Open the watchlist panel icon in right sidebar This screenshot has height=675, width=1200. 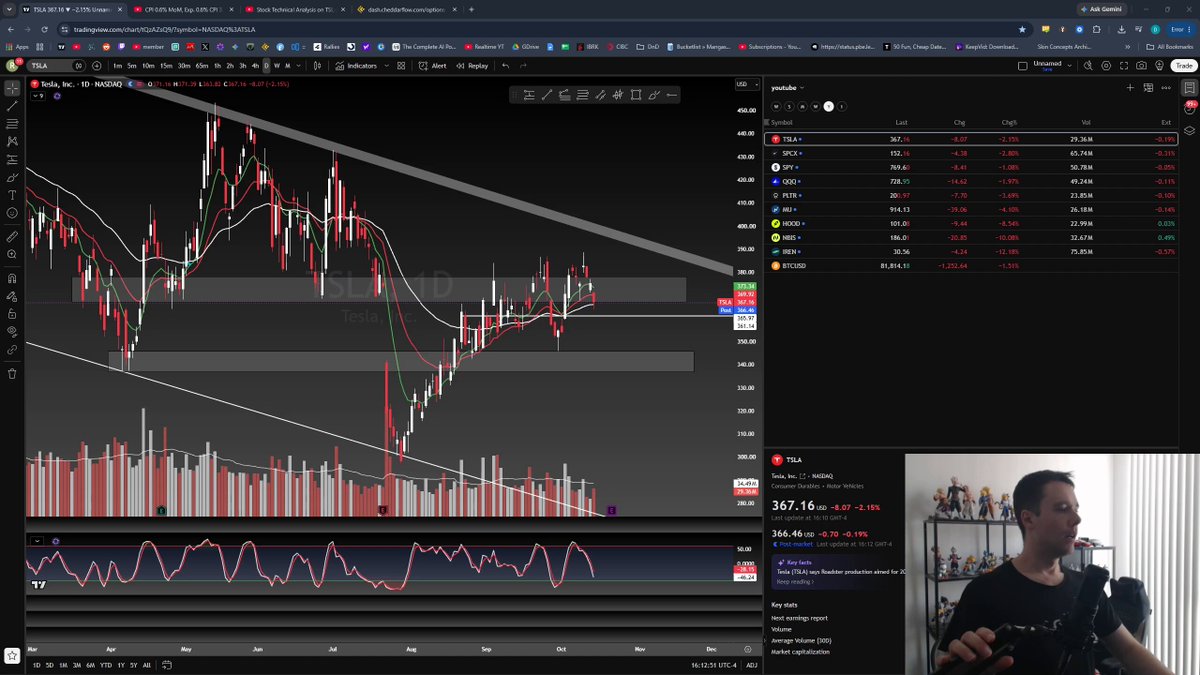1190,88
